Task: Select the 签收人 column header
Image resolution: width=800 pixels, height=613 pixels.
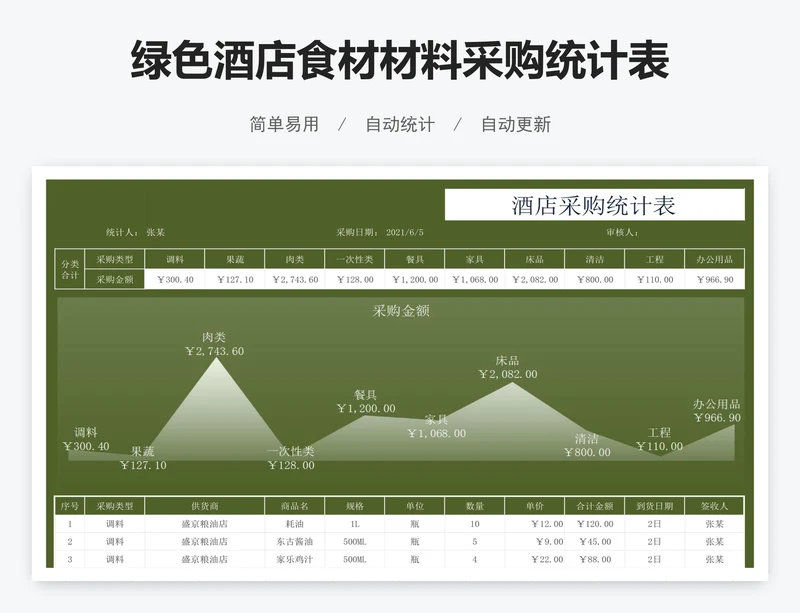Action: pos(714,506)
